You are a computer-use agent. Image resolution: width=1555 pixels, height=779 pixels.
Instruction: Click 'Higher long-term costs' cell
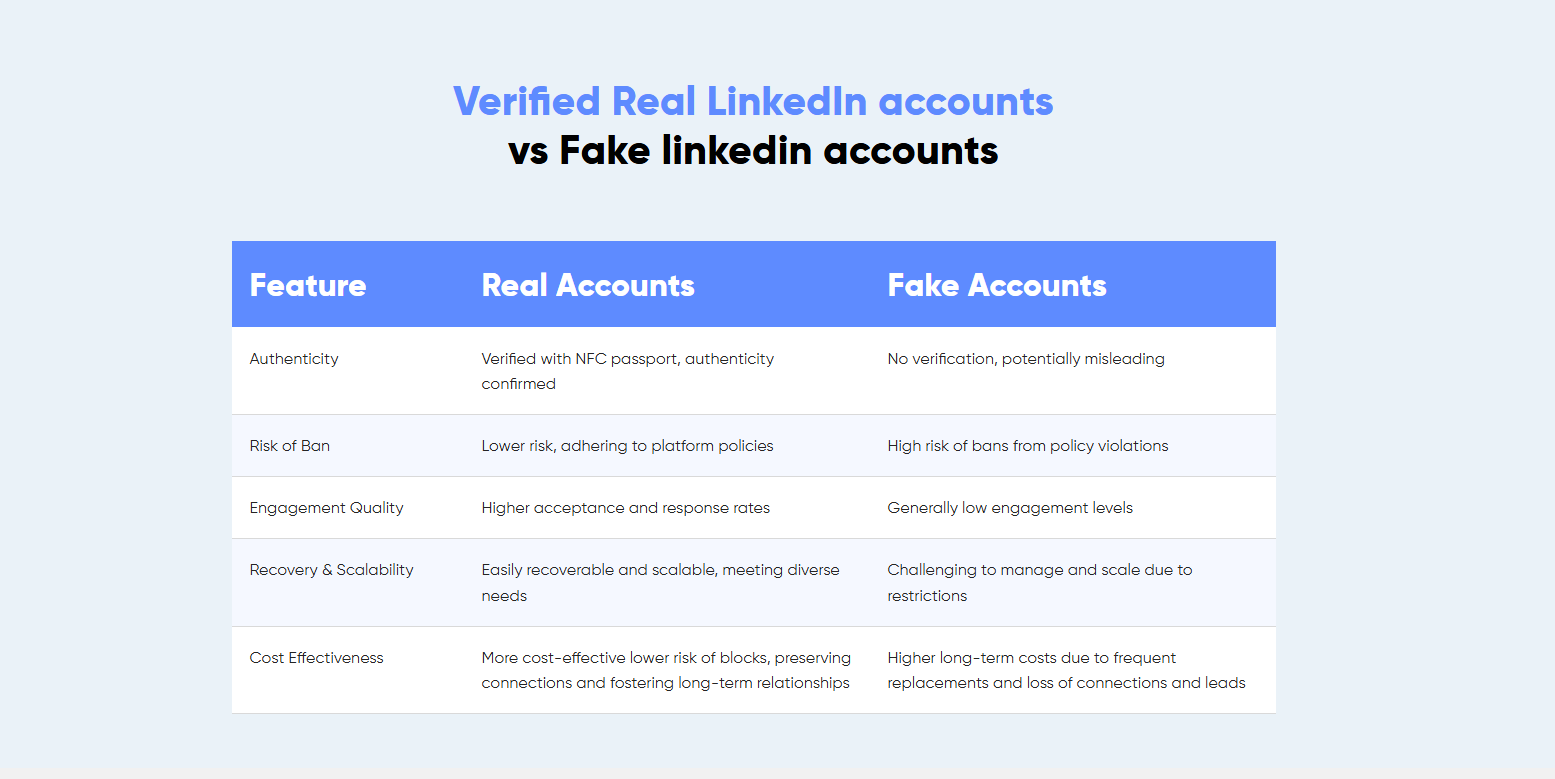click(x=1066, y=670)
